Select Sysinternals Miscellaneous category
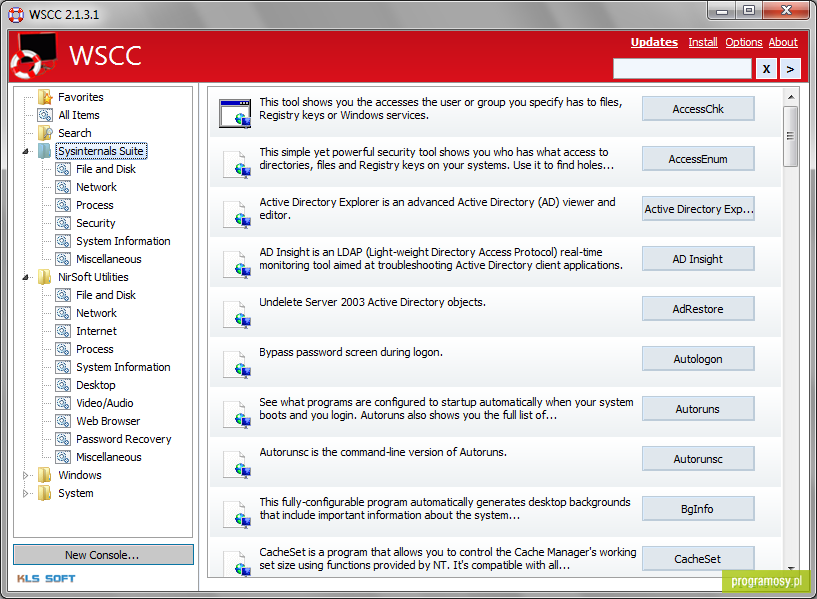The image size is (817, 599). 108,259
